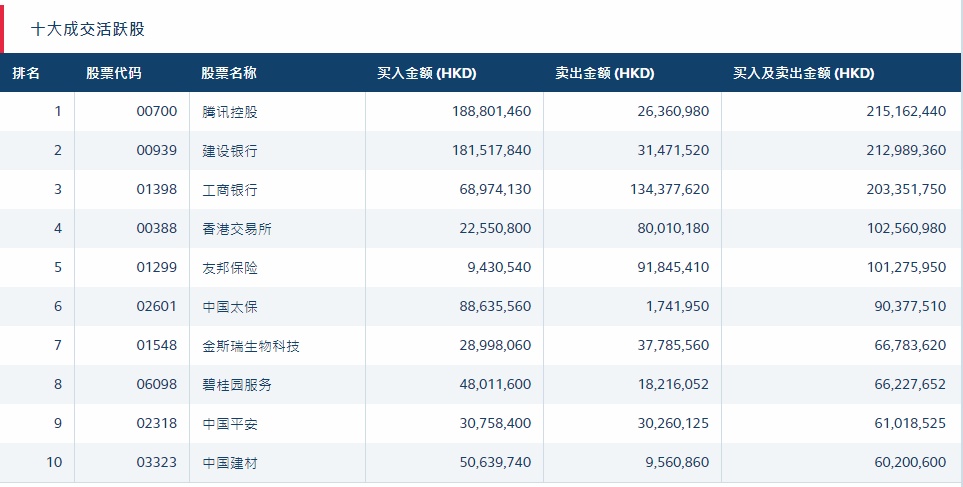Click the 十大成交活跃股 section title

pos(88,29)
